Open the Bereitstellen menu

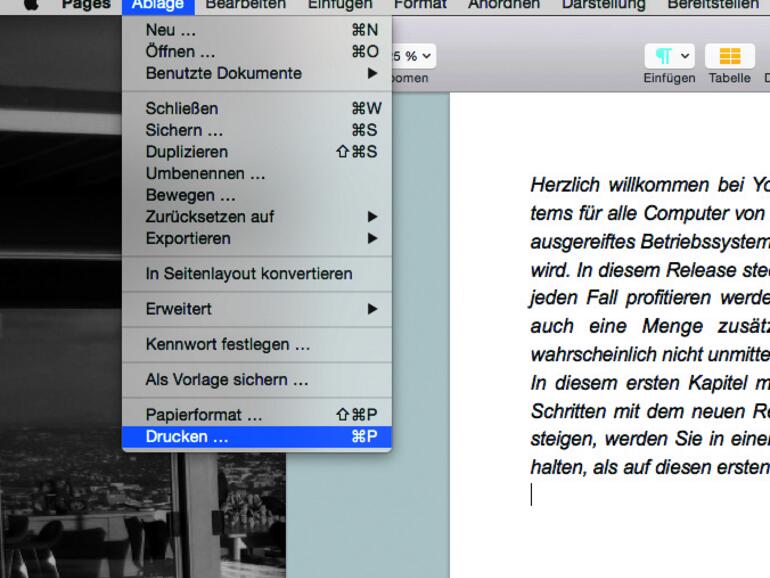click(x=713, y=5)
